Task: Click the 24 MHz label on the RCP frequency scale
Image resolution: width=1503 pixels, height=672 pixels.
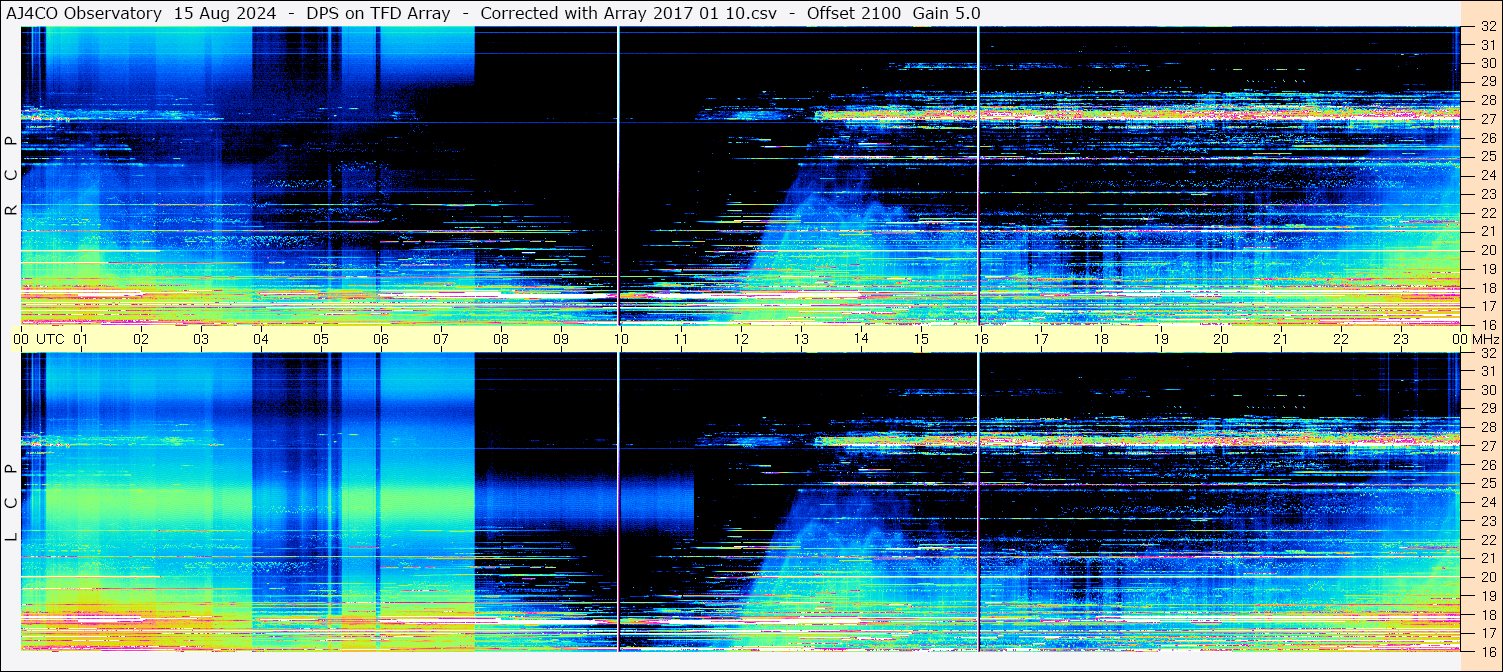Action: (1487, 176)
